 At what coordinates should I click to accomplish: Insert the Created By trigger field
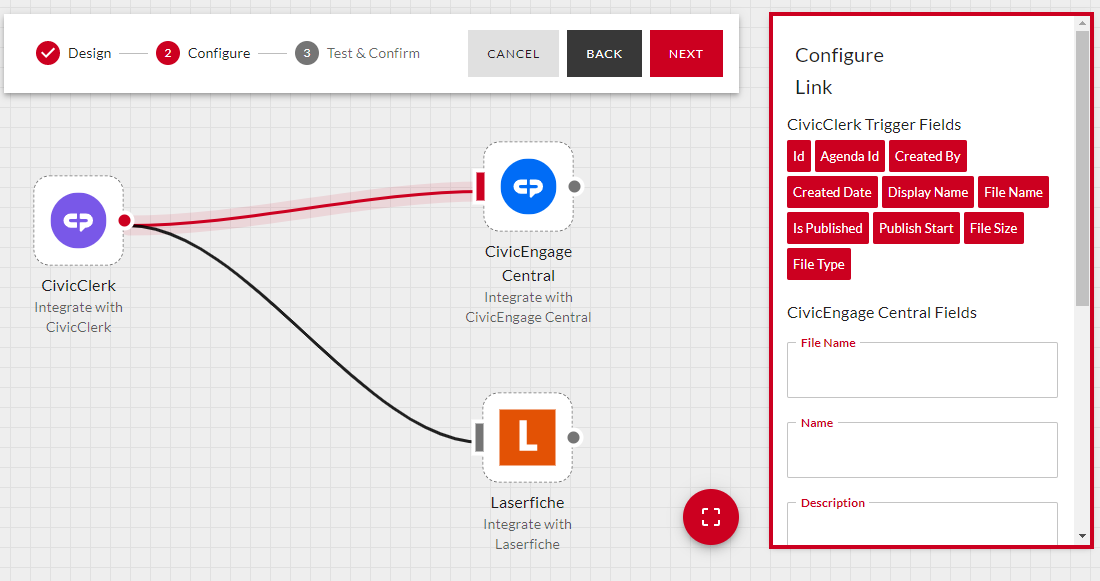coord(927,156)
